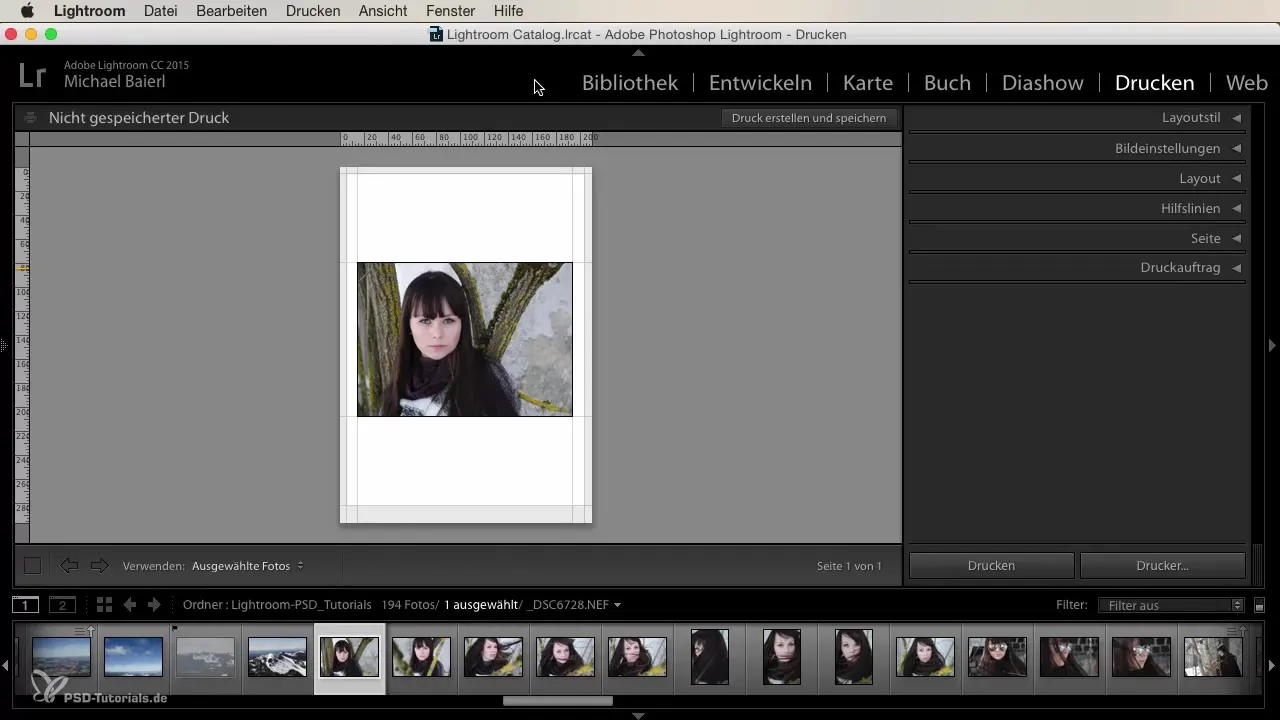Go to the first page using the square icon
Viewport: 1280px width, 720px height.
click(32, 566)
